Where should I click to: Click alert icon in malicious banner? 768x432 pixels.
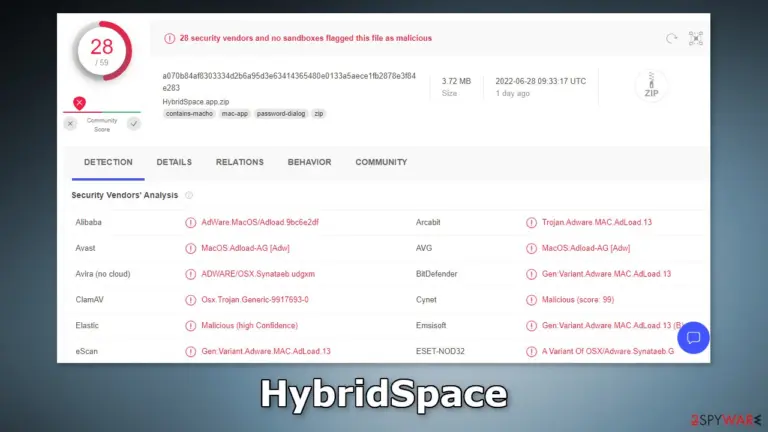(169, 38)
